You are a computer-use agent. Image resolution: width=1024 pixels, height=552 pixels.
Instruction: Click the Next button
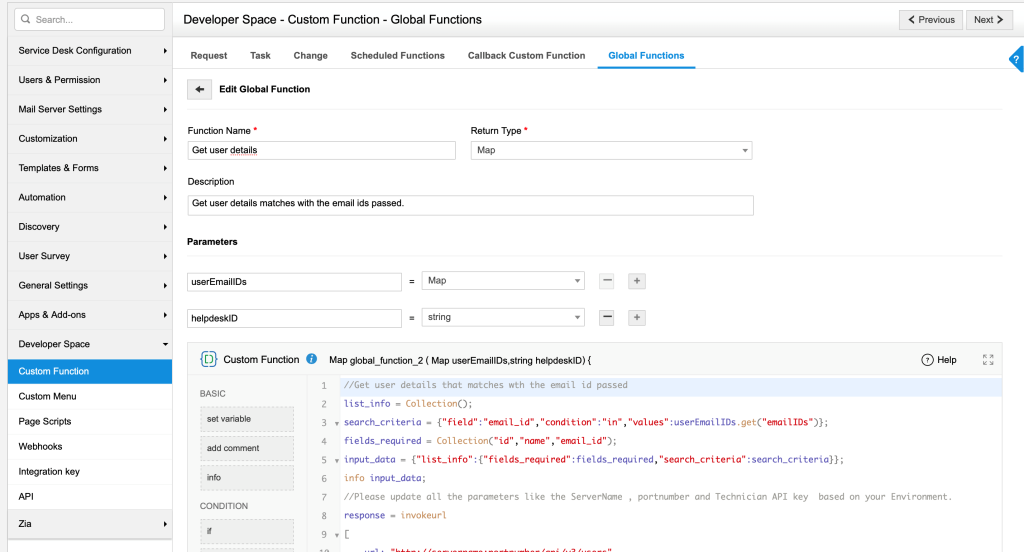coord(989,19)
